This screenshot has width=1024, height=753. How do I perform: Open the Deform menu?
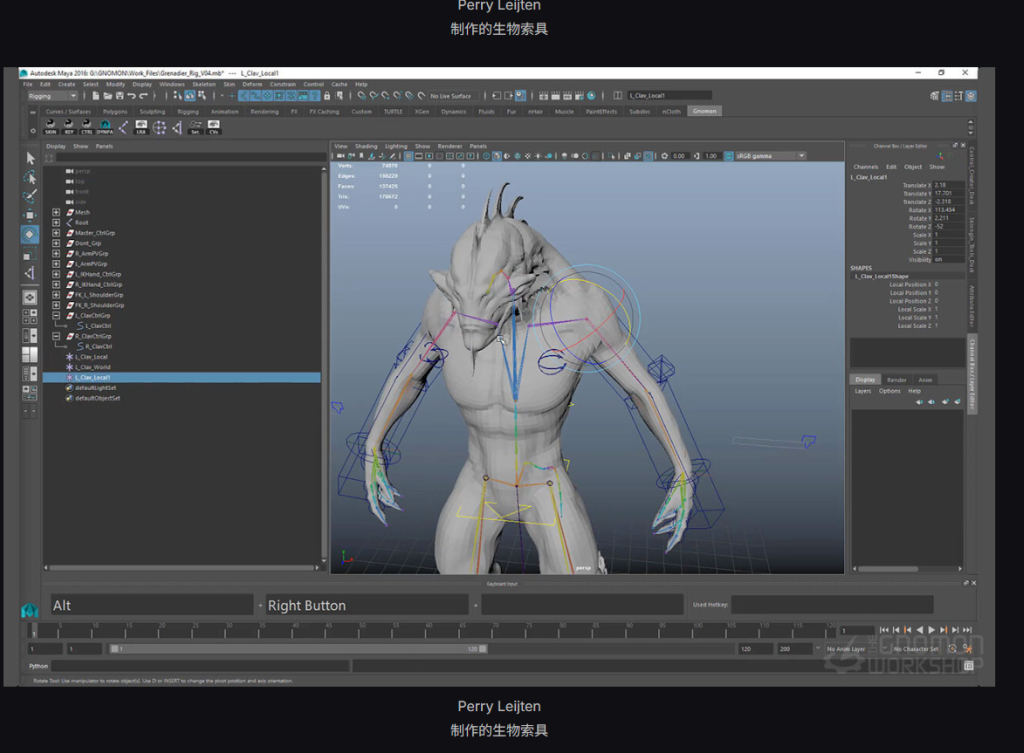point(252,84)
